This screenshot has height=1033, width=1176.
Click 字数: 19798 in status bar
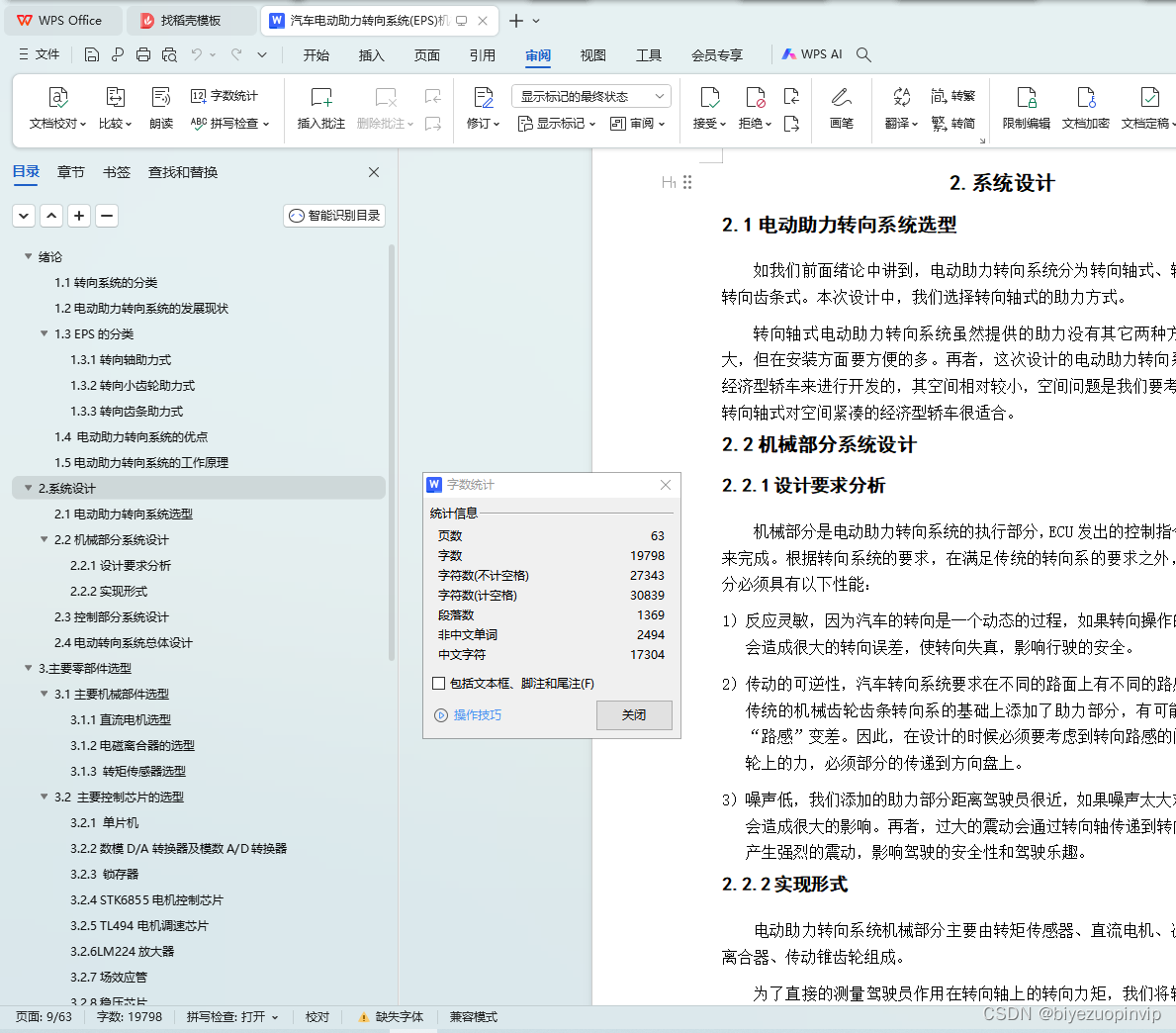tap(129, 1017)
